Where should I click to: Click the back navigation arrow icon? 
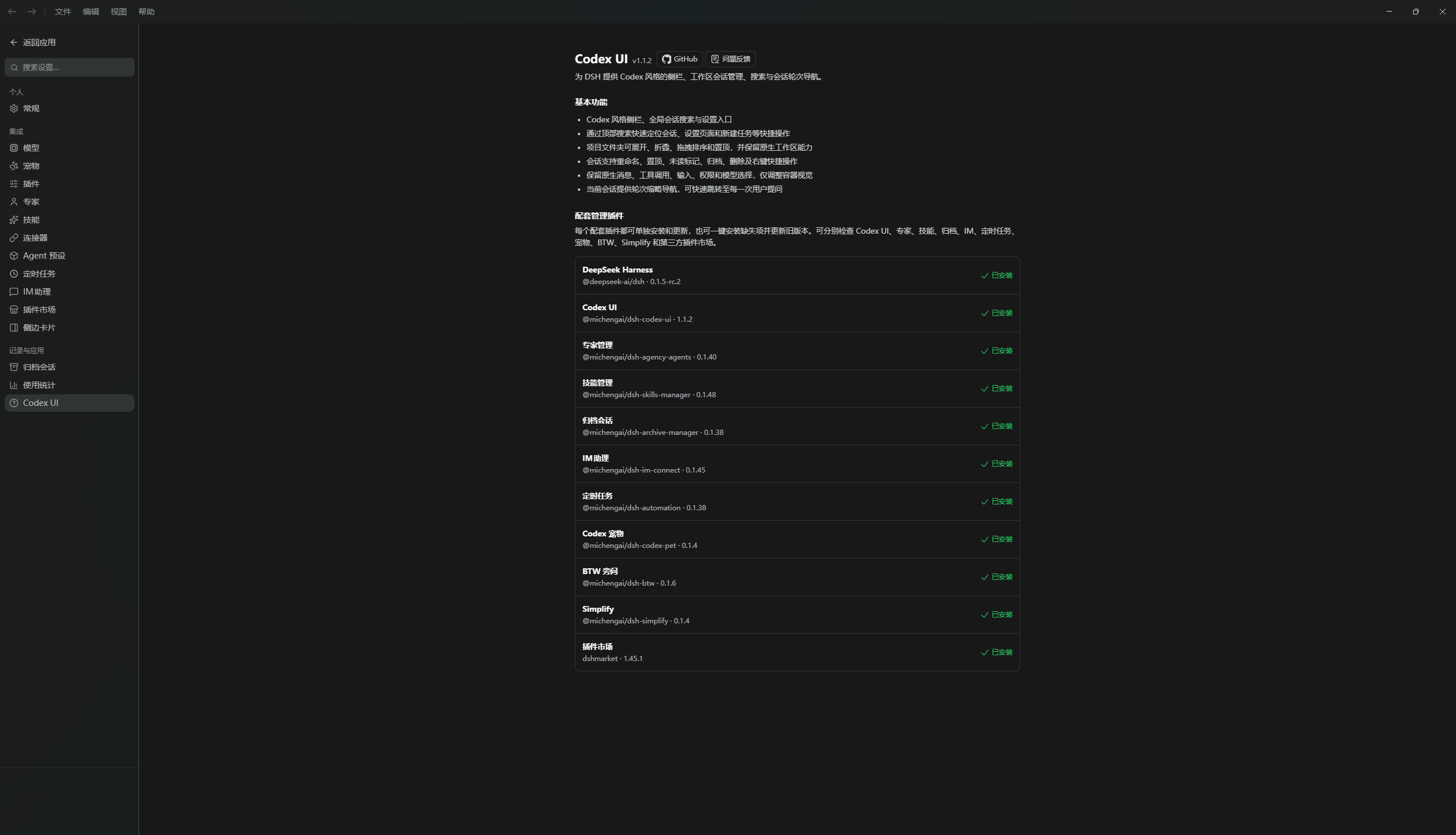pyautogui.click(x=12, y=12)
